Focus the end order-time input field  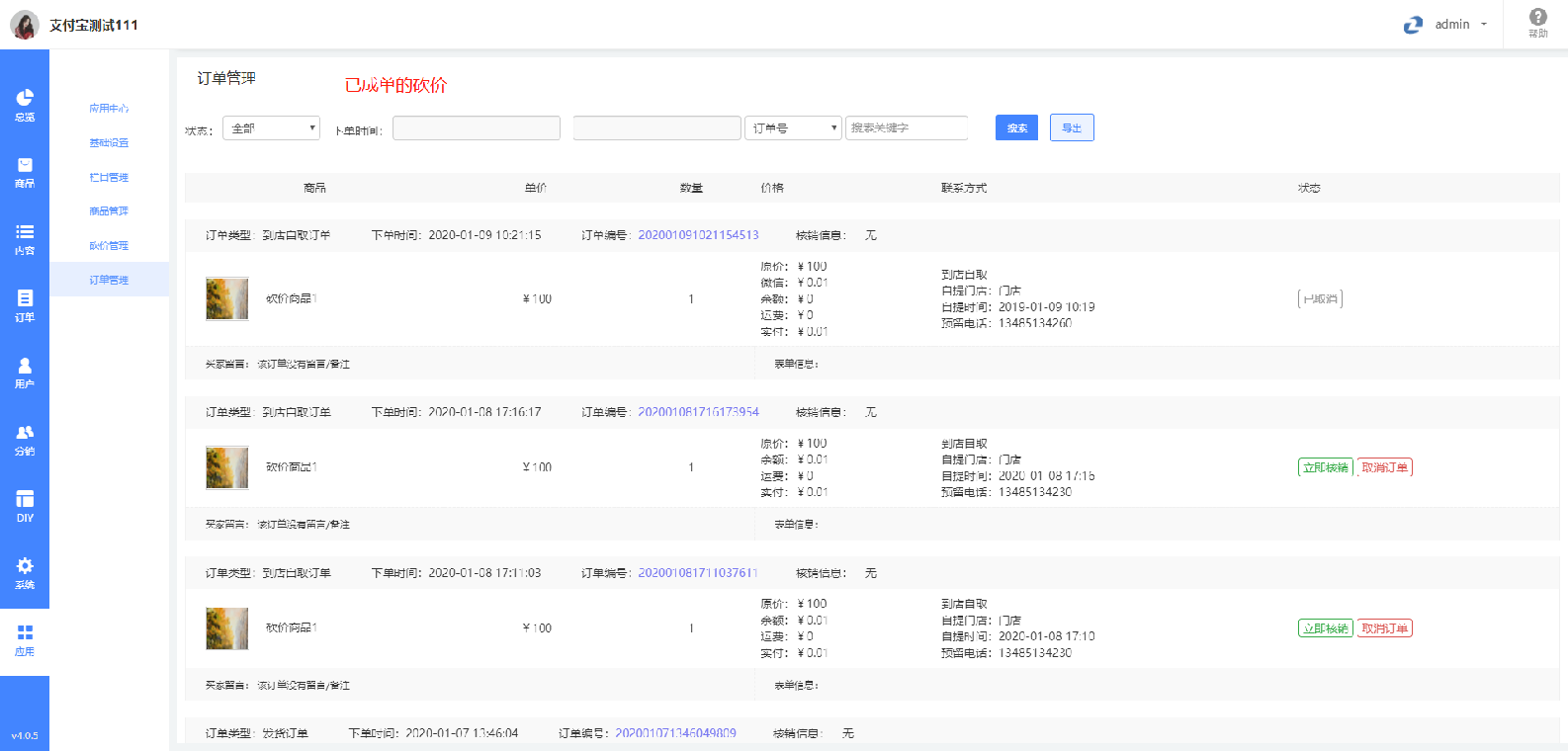click(x=657, y=128)
